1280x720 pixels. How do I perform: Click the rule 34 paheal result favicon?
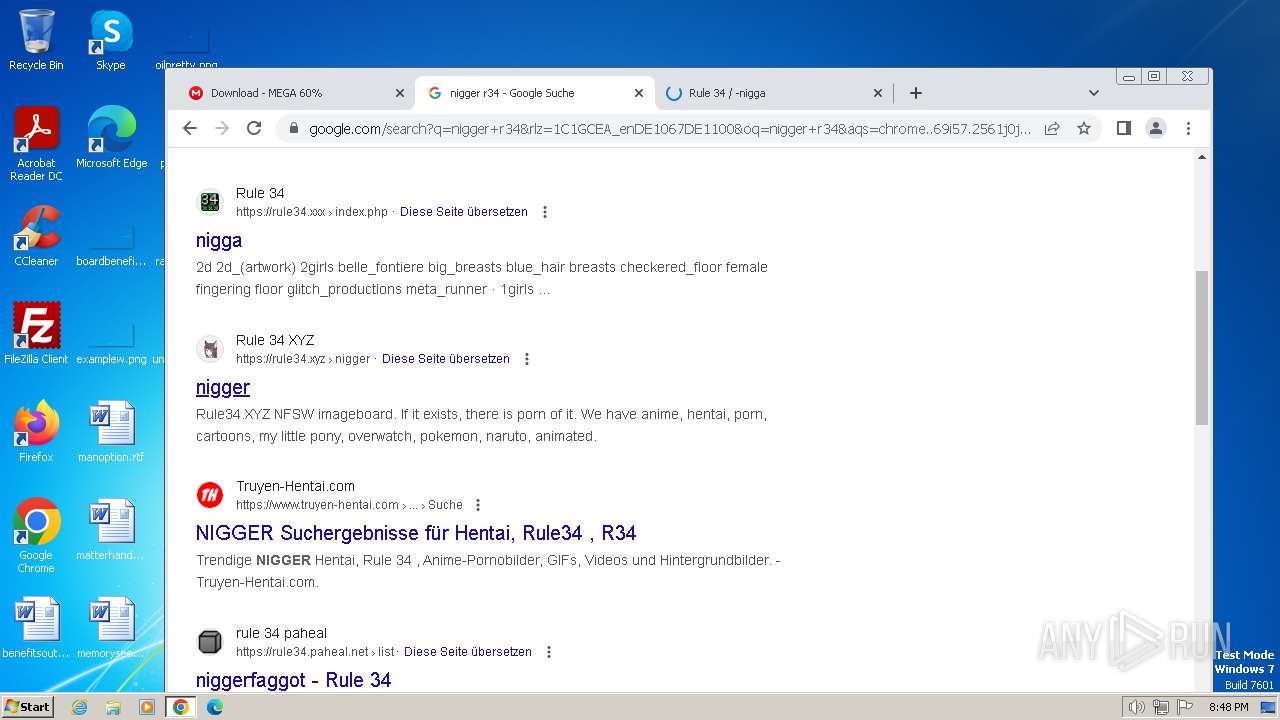coord(209,642)
